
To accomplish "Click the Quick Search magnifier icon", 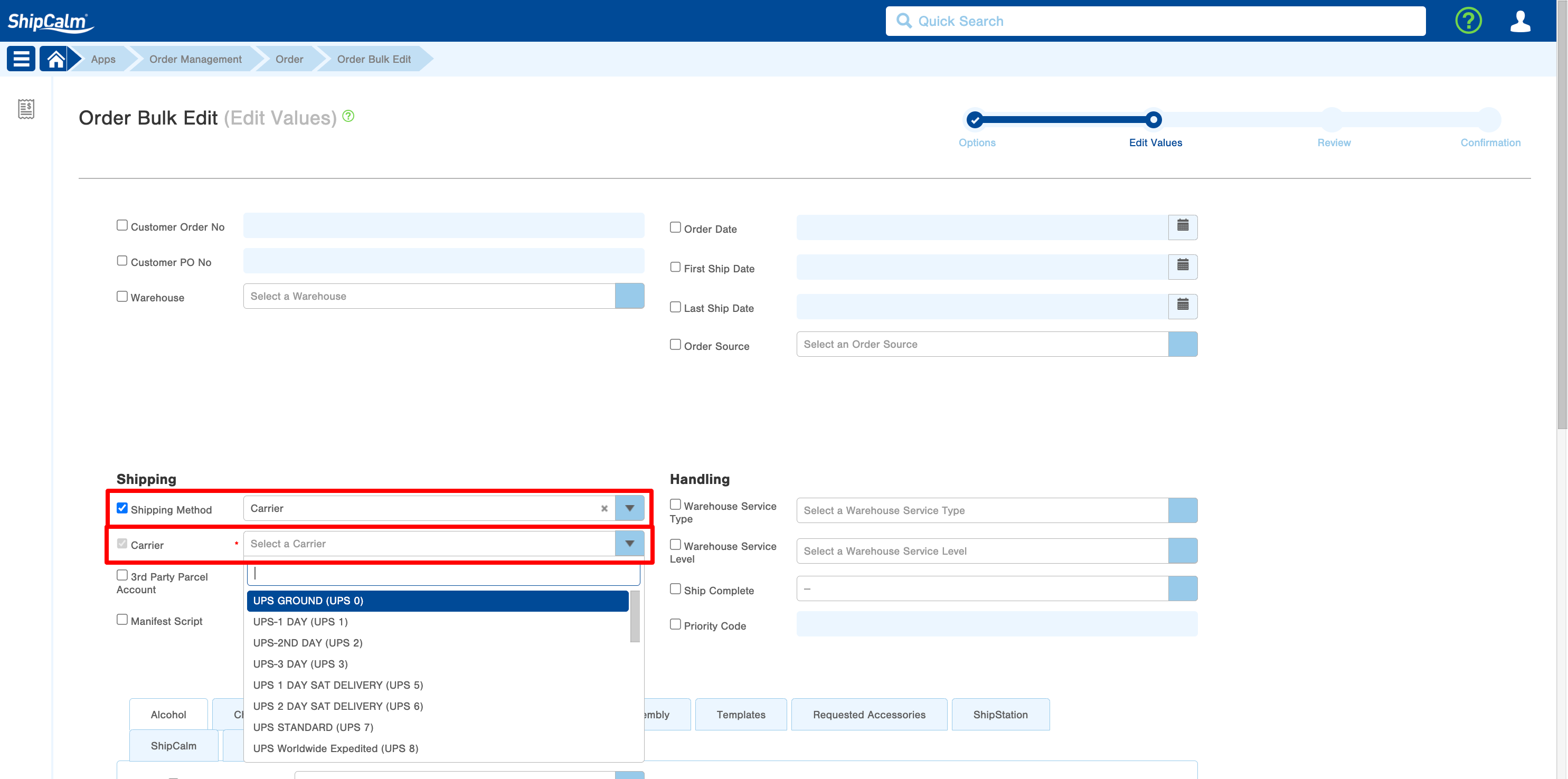I will (904, 21).
